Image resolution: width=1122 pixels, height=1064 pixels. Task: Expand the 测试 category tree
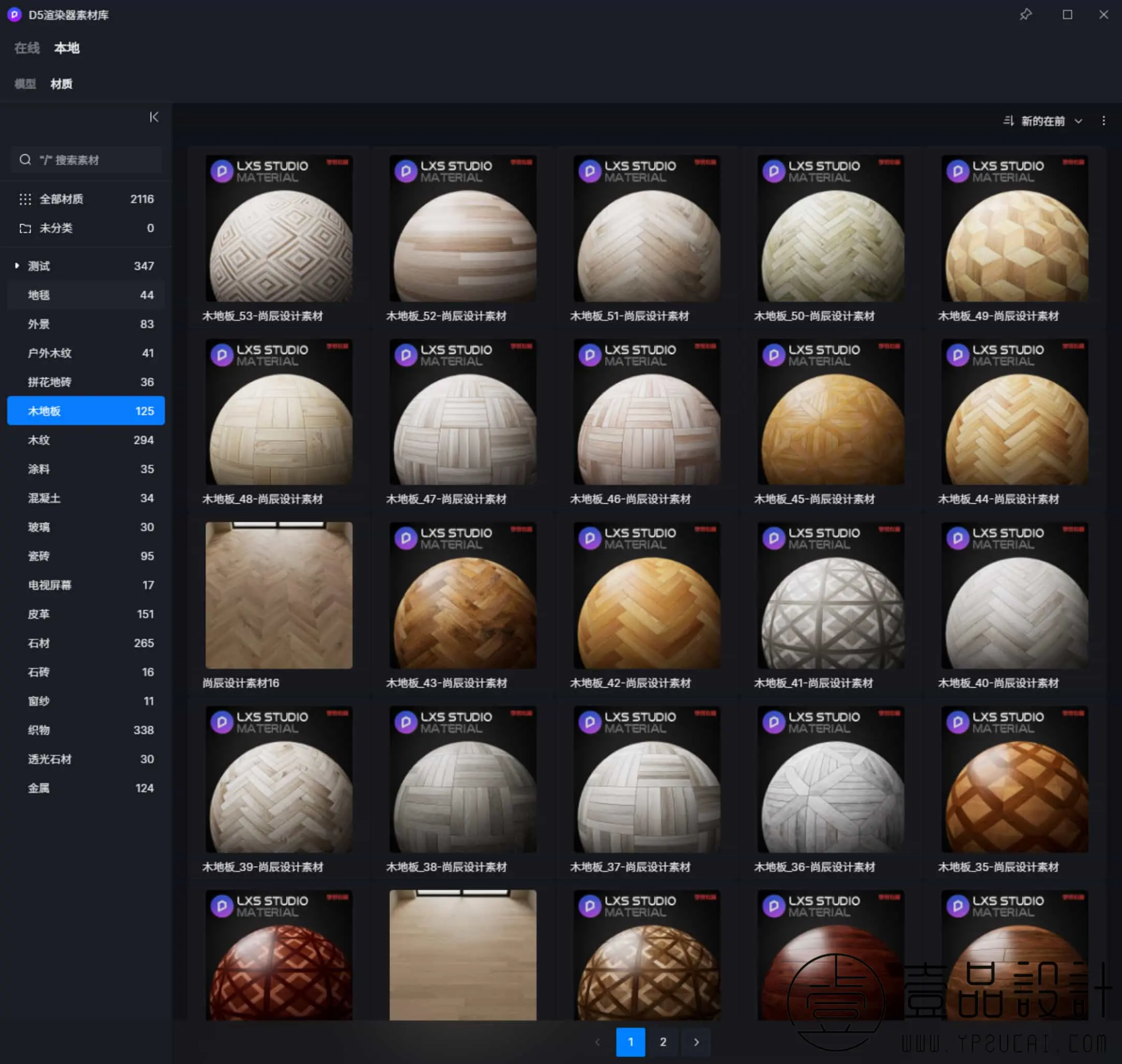pyautogui.click(x=17, y=266)
